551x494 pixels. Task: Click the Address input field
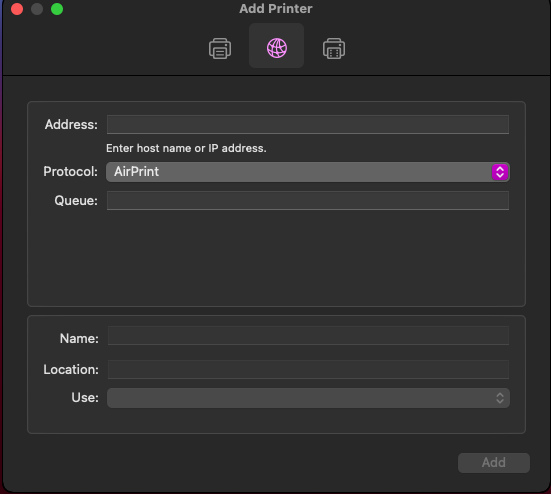pyautogui.click(x=307, y=124)
